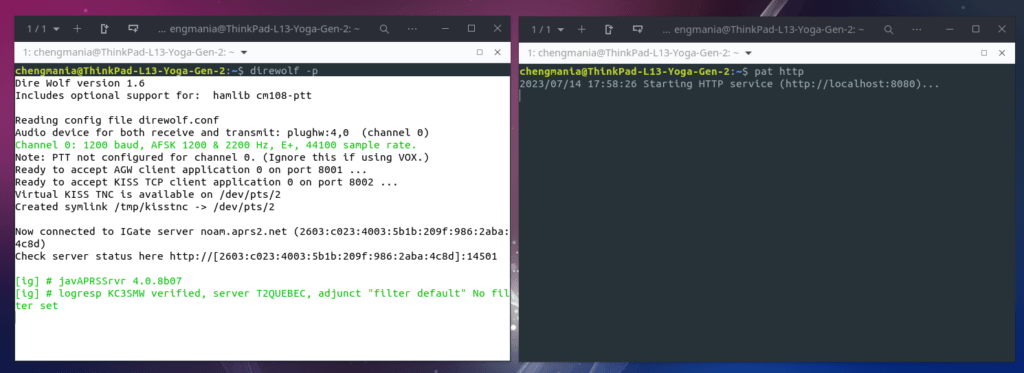Expand the 1 / 1 tab switcher on right
The image size is (1024, 373).
click(x=547, y=29)
